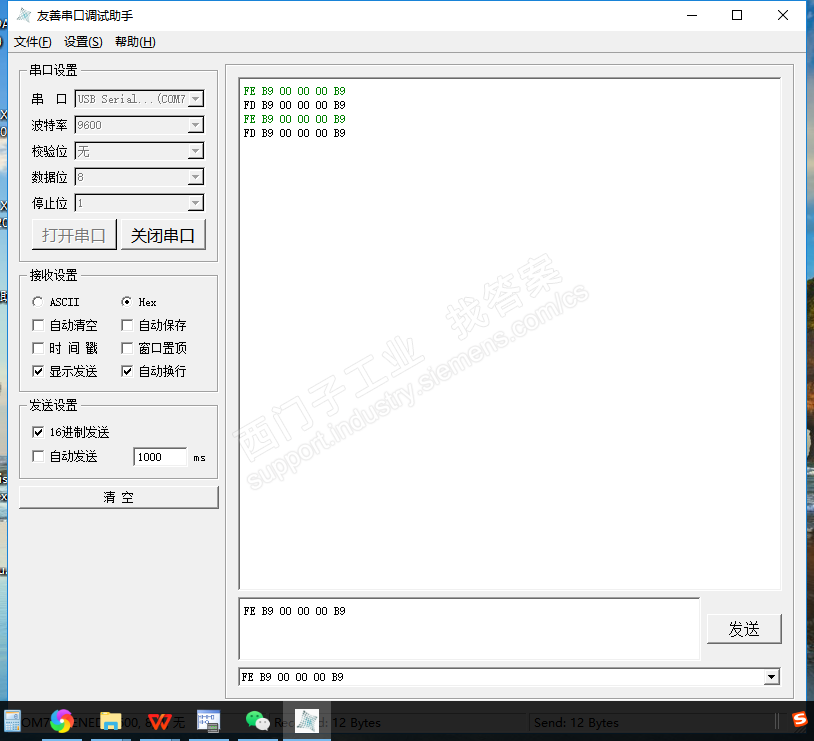Open the 数据位 data bits dropdown
The image size is (814, 741).
(196, 177)
